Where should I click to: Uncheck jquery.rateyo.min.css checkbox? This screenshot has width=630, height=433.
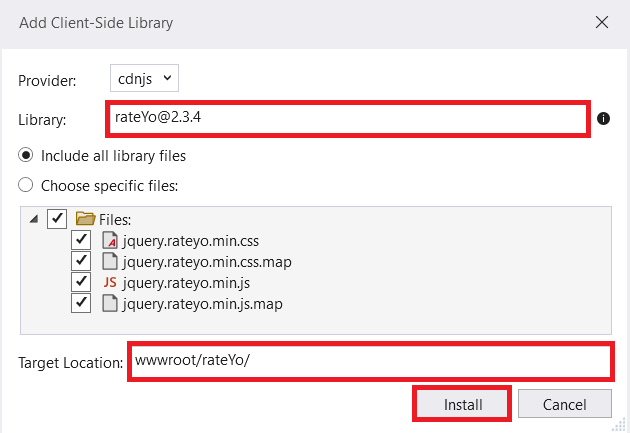(x=81, y=240)
